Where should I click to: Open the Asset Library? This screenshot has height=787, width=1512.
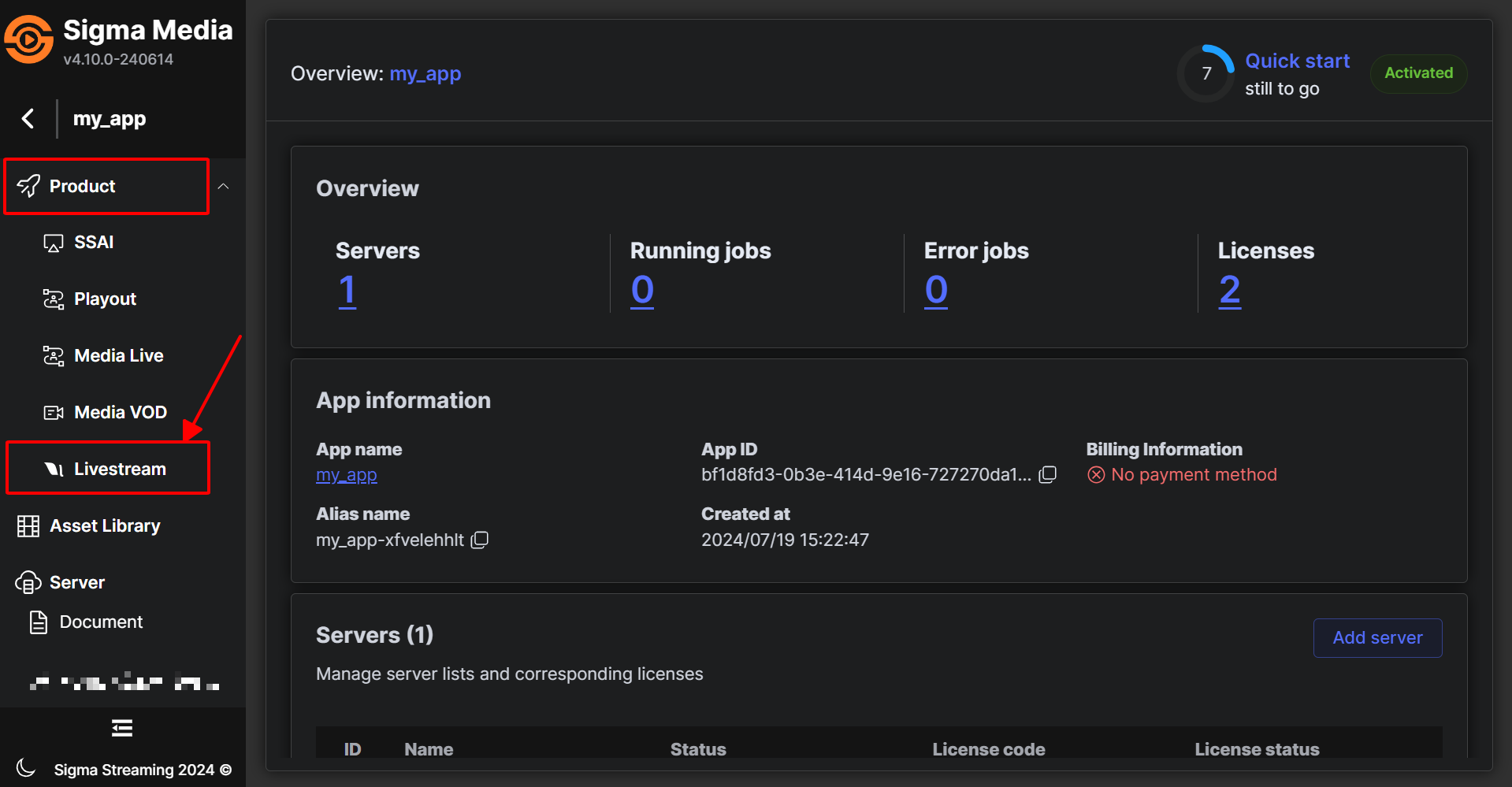pyautogui.click(x=104, y=526)
